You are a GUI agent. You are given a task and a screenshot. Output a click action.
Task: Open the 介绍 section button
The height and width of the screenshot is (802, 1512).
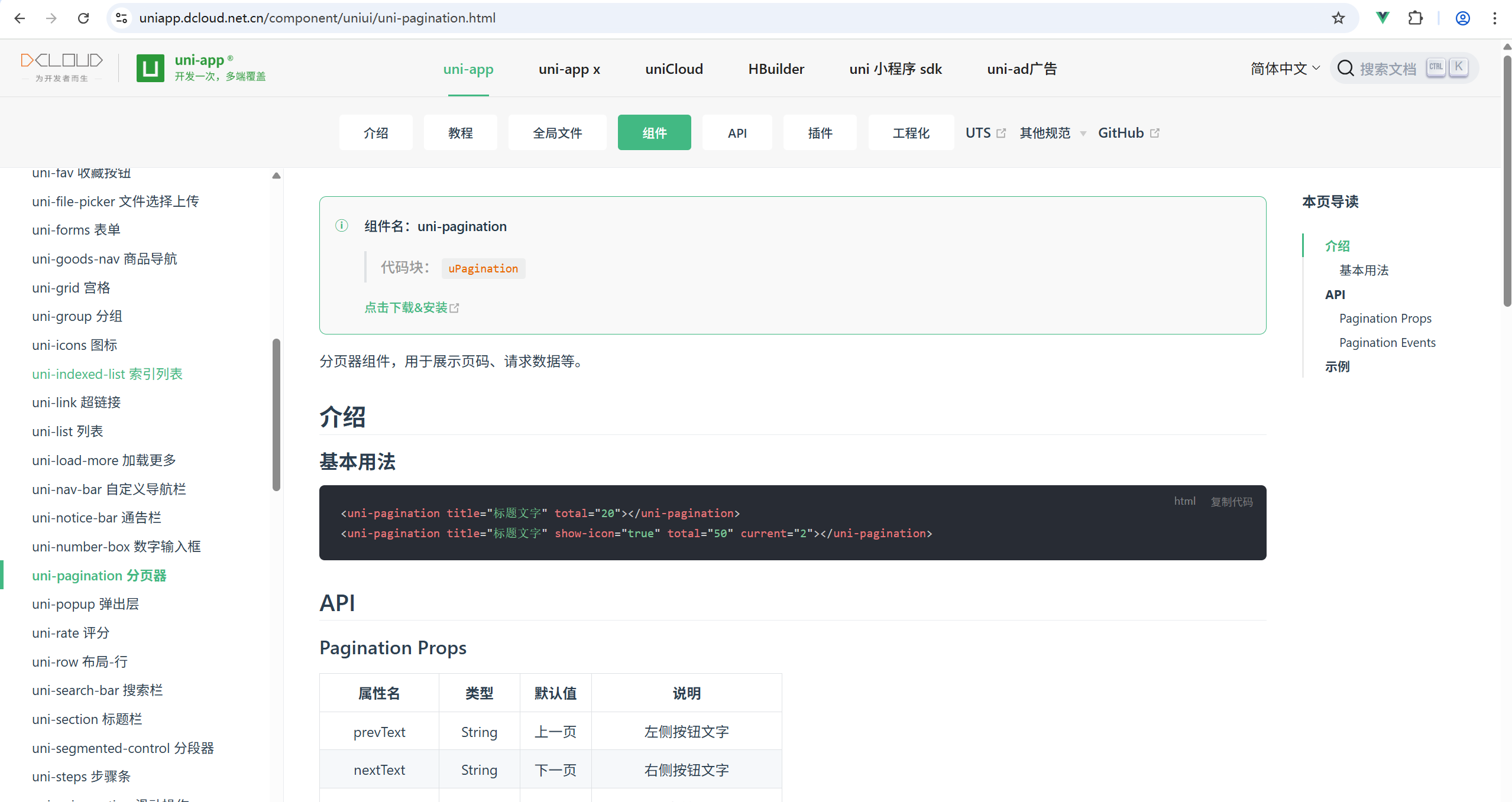(x=376, y=132)
